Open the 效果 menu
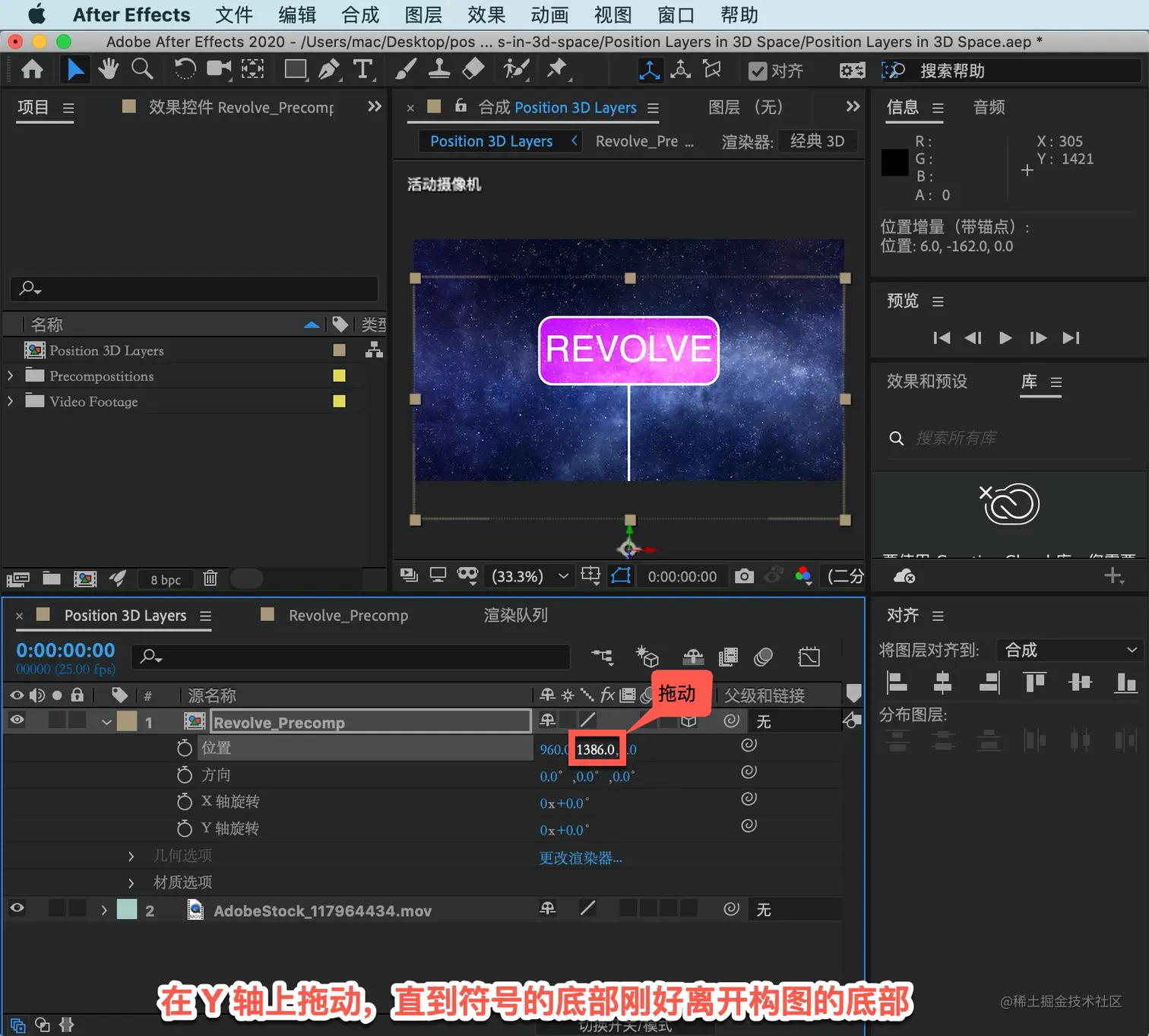Image resolution: width=1149 pixels, height=1036 pixels. pyautogui.click(x=486, y=15)
